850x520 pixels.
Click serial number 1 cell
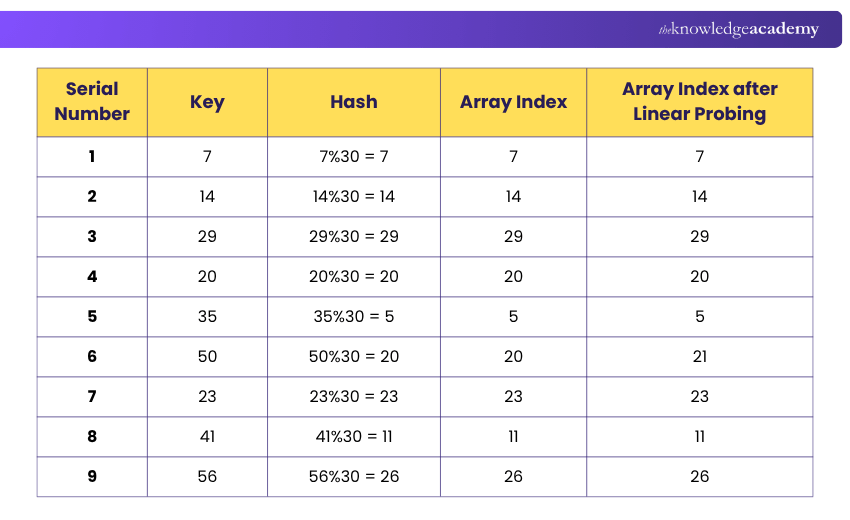[x=92, y=157]
